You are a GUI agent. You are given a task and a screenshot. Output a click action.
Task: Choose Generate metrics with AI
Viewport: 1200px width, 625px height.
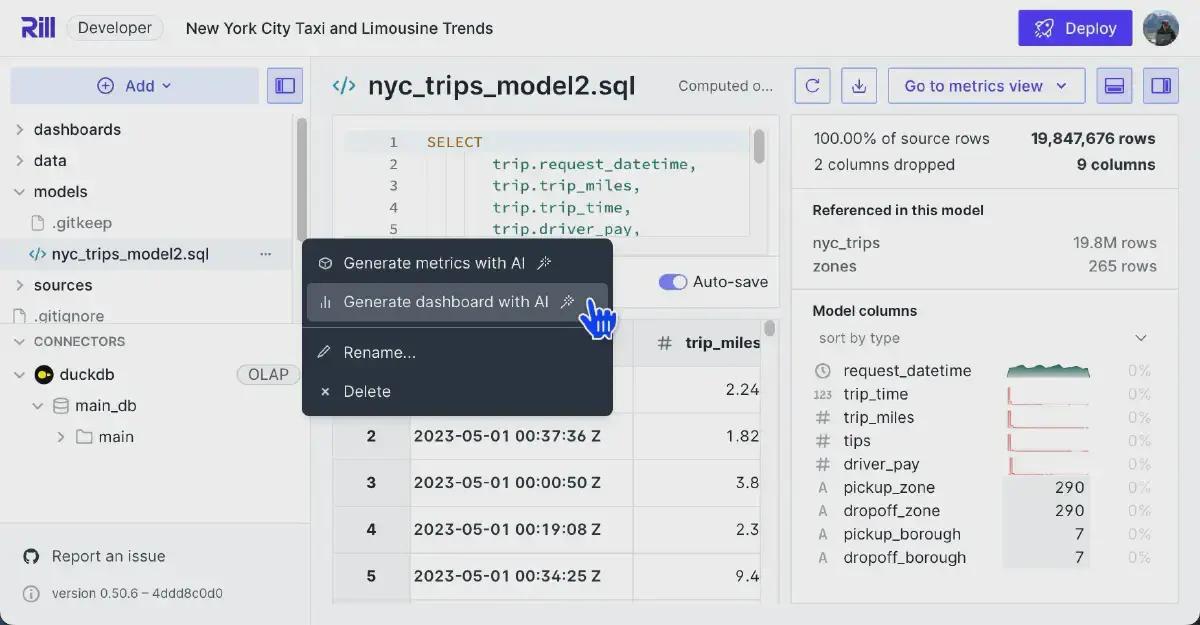(x=457, y=263)
